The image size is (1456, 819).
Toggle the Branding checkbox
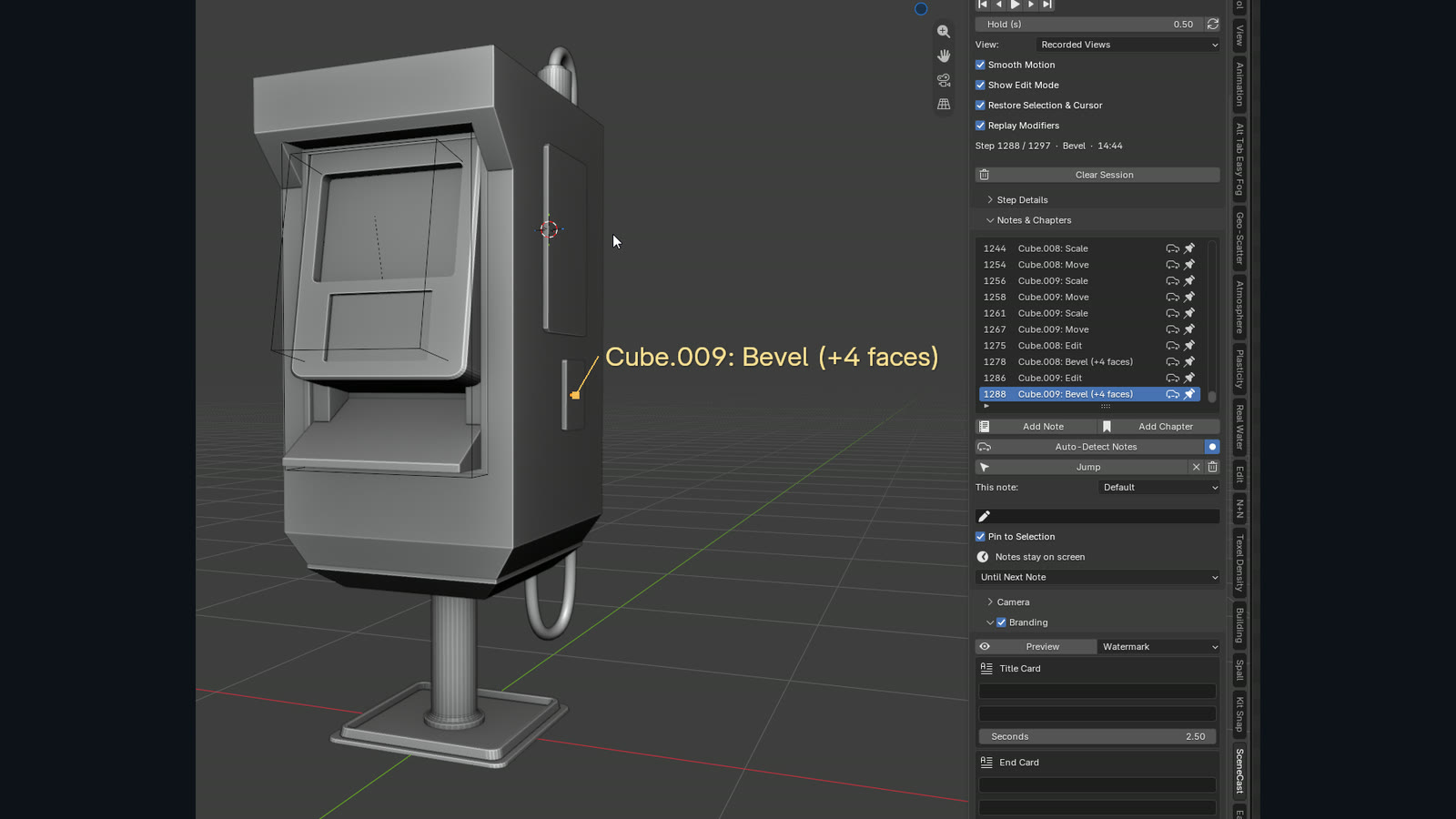[1001, 622]
